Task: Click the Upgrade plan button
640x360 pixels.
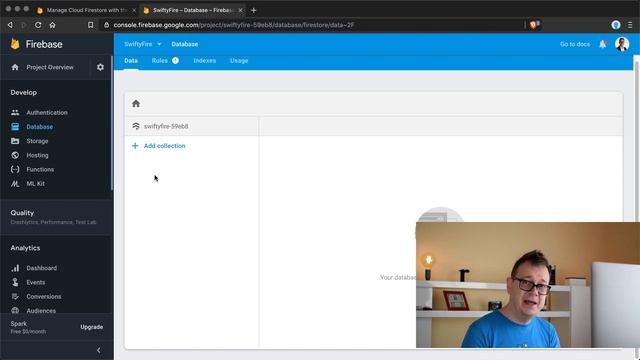Action: point(91,327)
